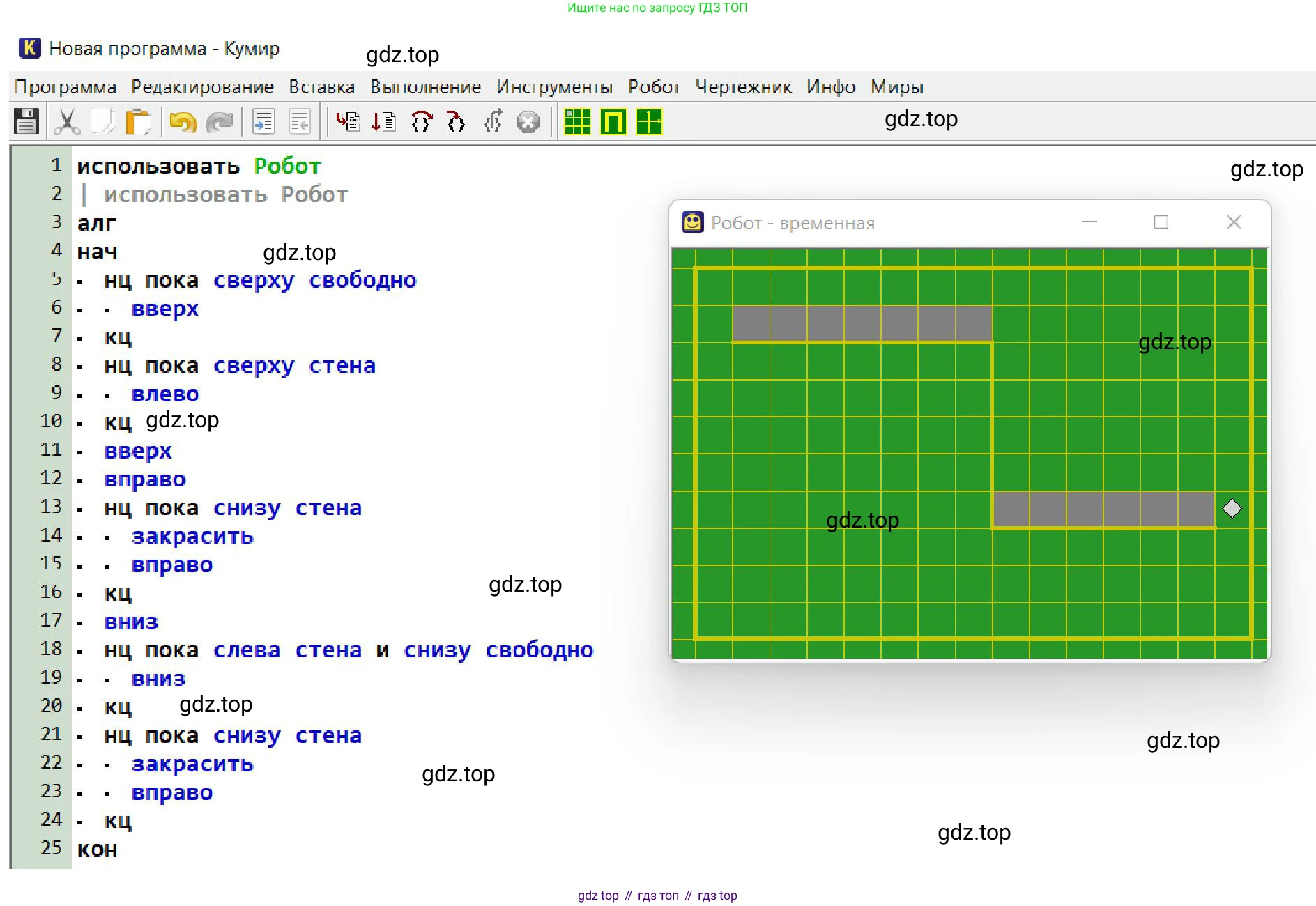
Task: Click the robot diamond marker on the field
Action: coord(1232,509)
